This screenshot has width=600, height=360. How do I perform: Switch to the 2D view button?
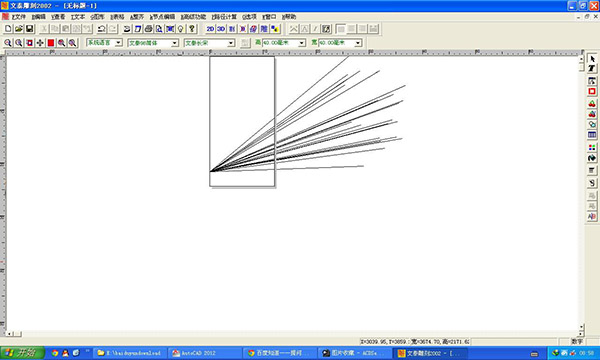click(x=210, y=29)
